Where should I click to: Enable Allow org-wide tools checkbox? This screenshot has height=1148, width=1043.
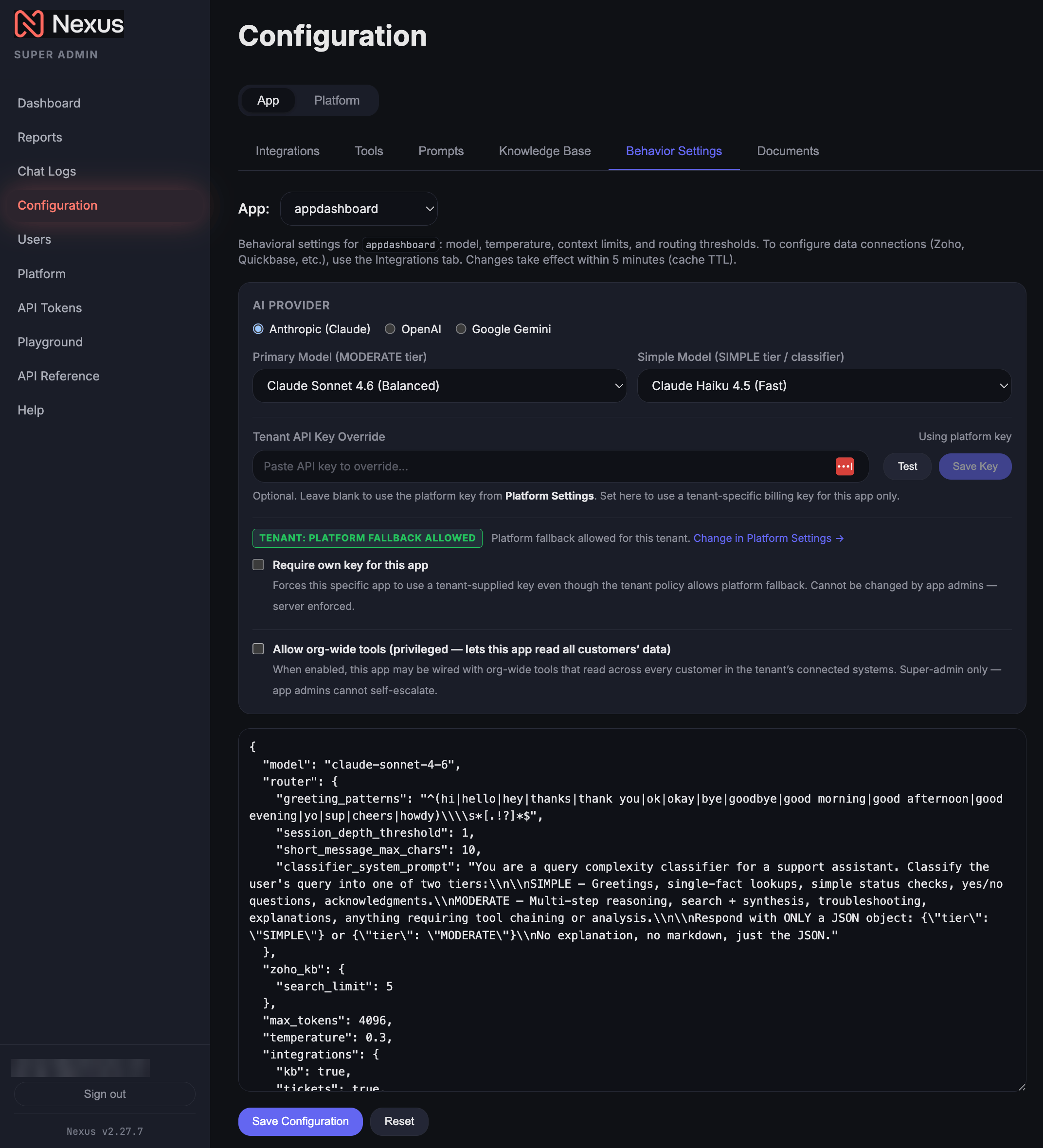(258, 649)
